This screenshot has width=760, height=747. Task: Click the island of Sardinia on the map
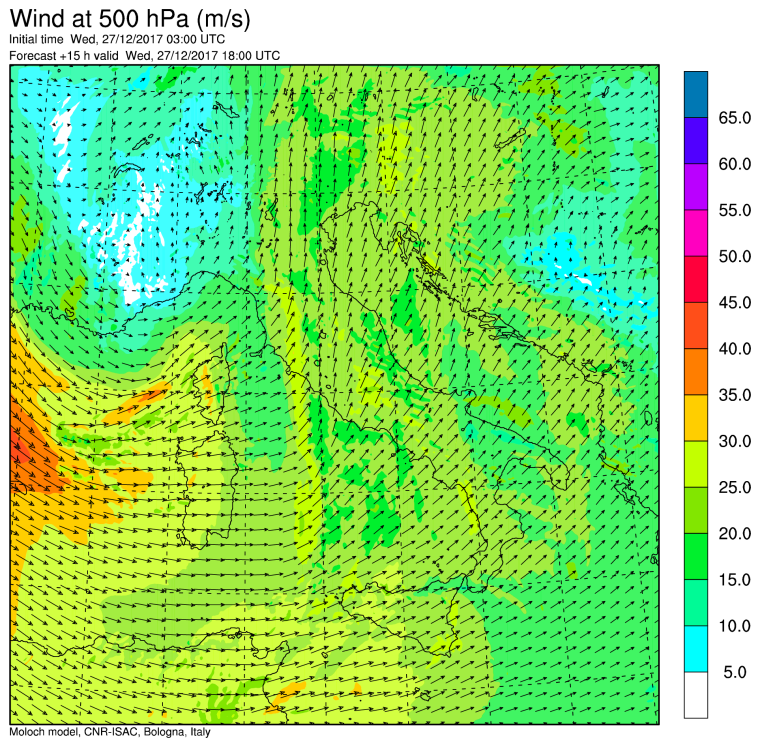point(206,490)
